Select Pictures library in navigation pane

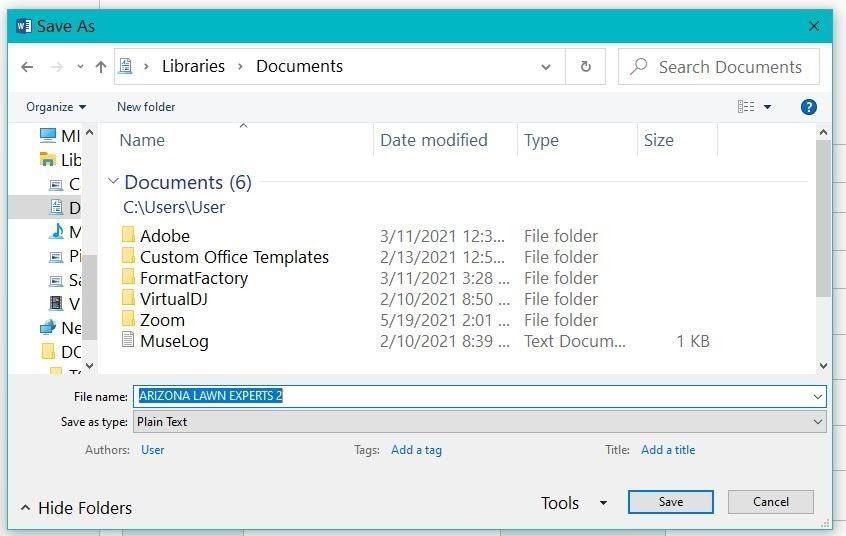[65, 256]
